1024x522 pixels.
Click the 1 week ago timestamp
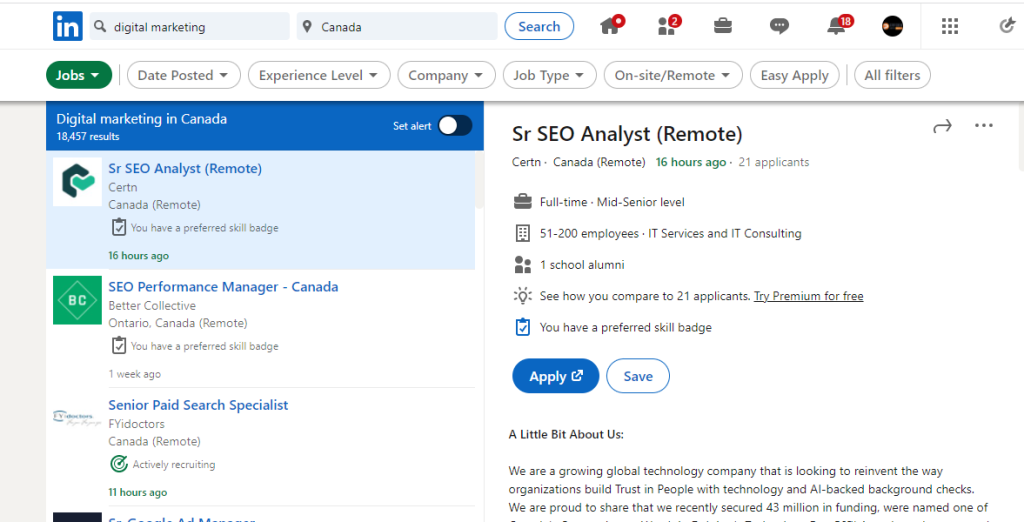(135, 374)
